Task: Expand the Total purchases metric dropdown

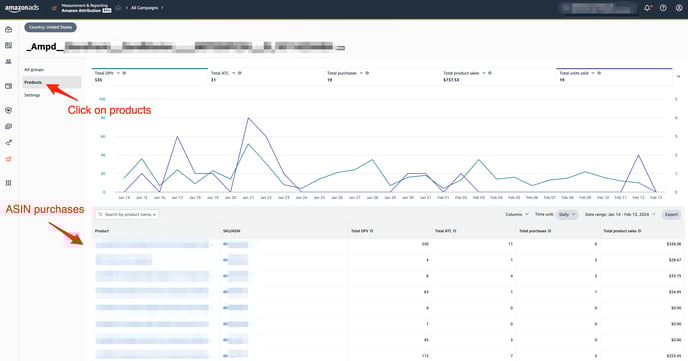Action: tap(361, 73)
